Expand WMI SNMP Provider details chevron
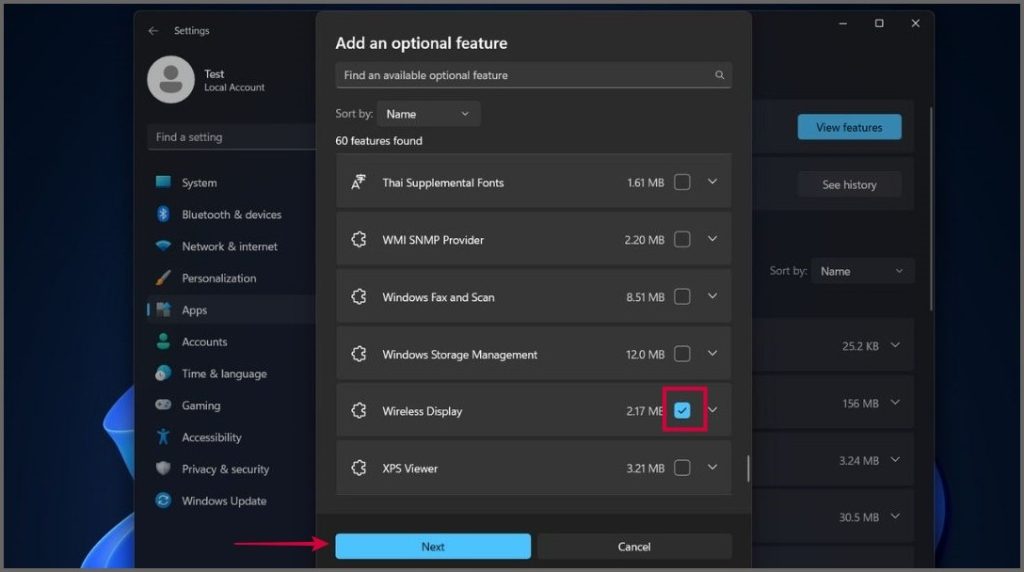 712,239
